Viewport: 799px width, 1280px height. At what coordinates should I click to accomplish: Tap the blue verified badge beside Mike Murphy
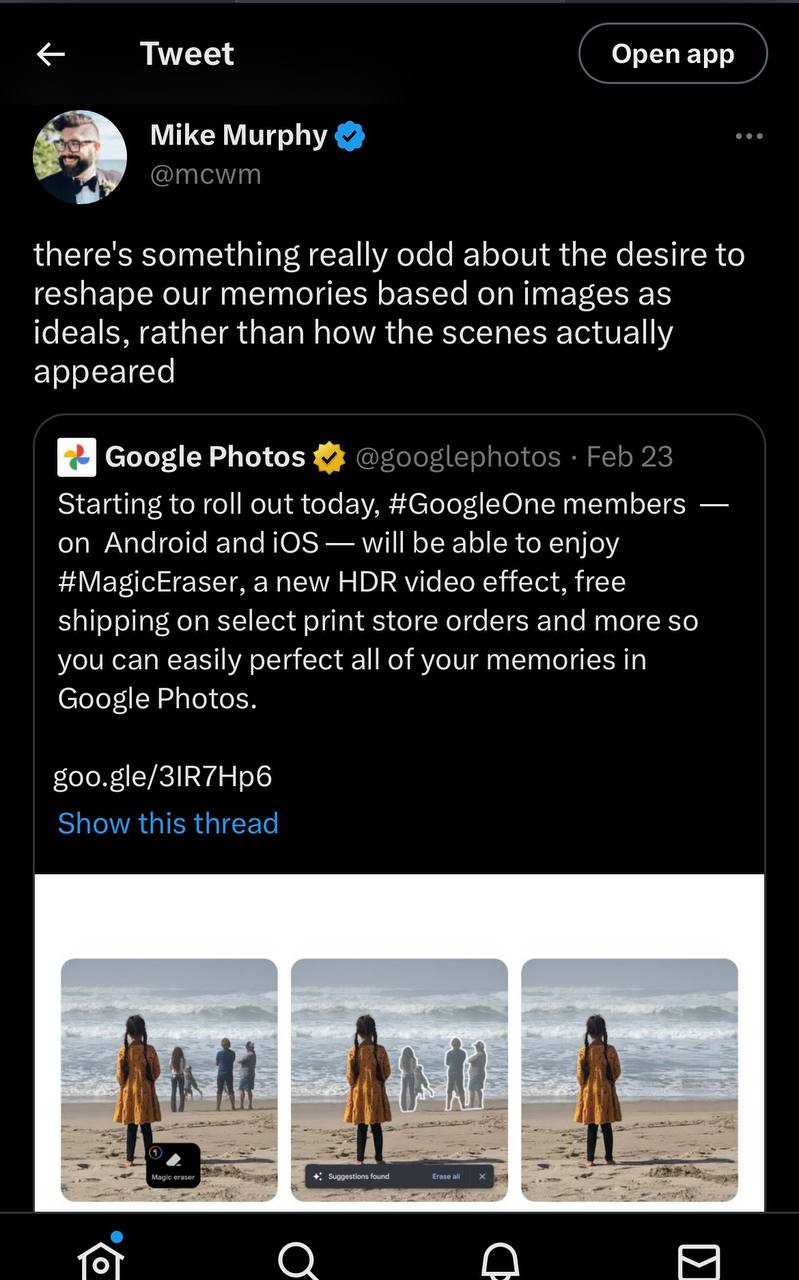[349, 136]
